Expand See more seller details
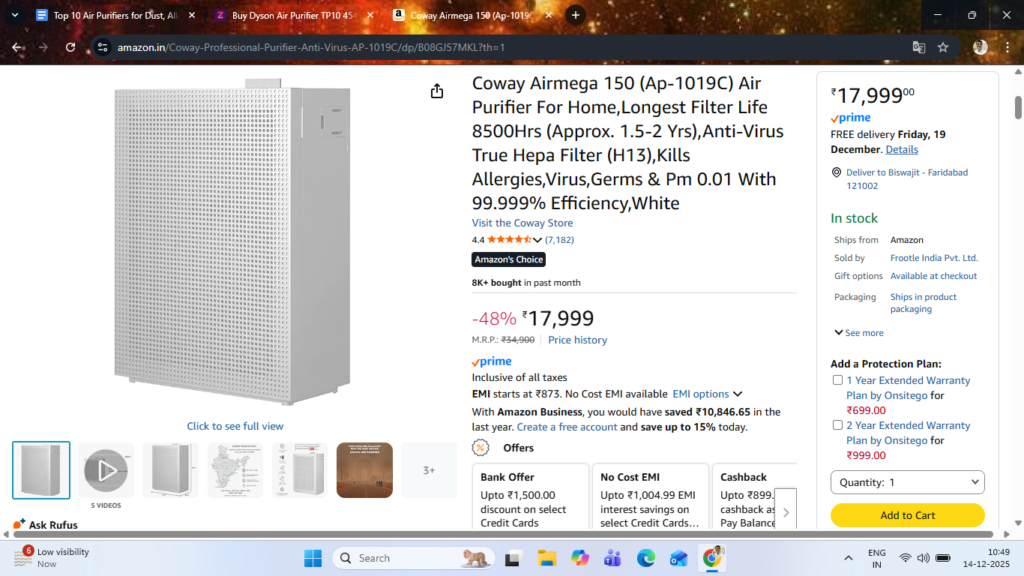Image resolution: width=1024 pixels, height=576 pixels. [859, 333]
